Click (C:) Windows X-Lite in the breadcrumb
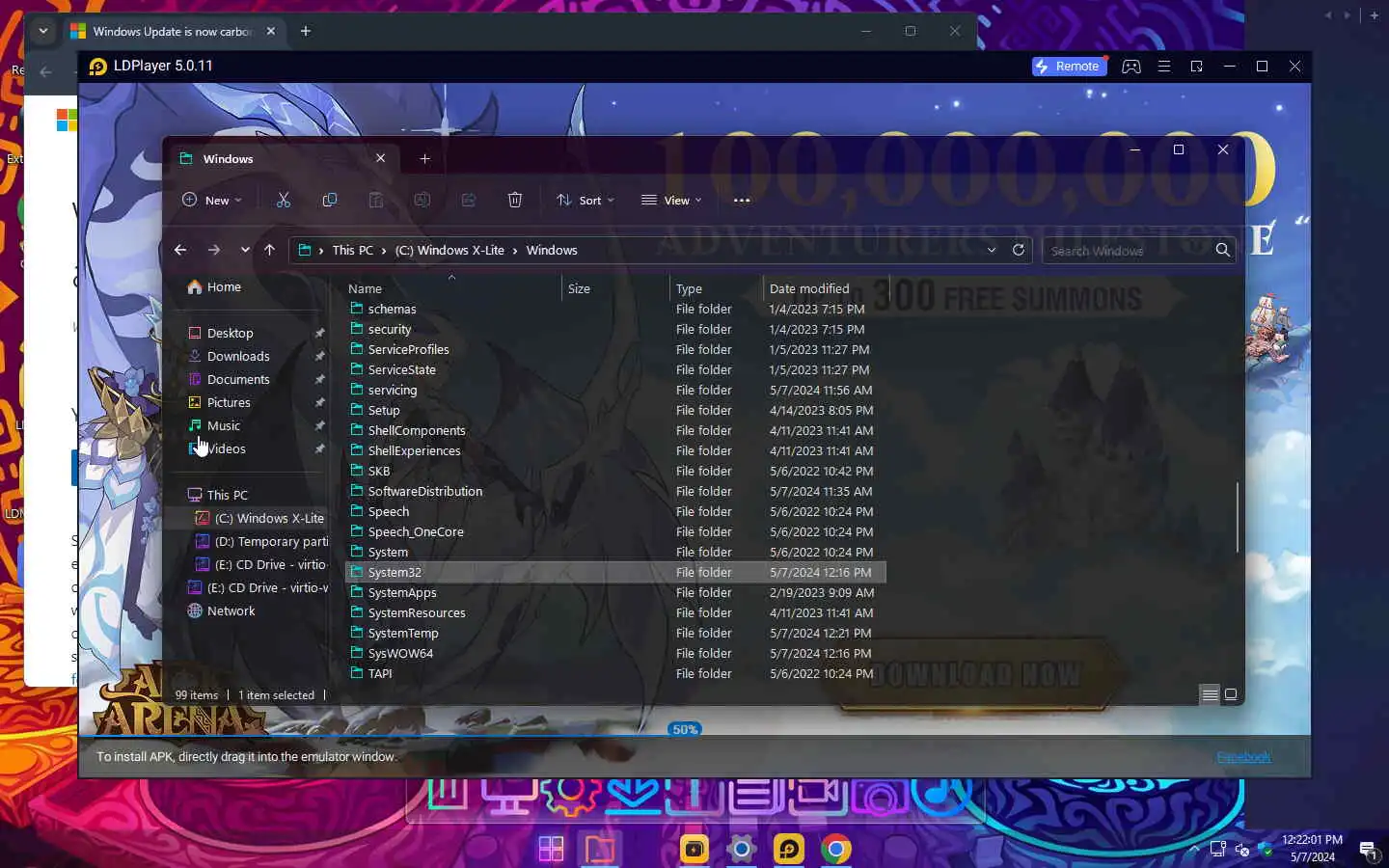 click(449, 250)
